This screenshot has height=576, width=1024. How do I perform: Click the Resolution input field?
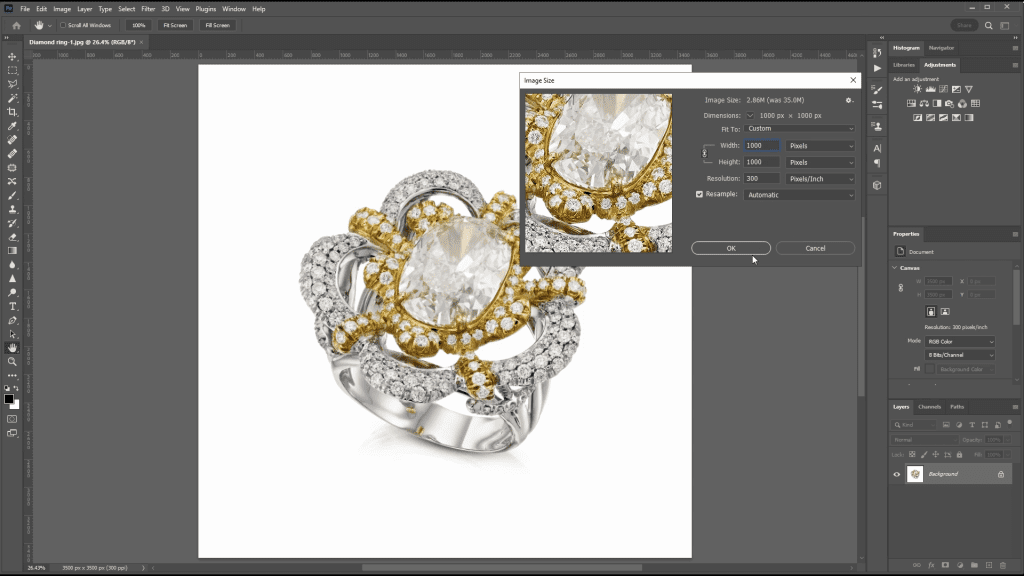pyautogui.click(x=761, y=178)
